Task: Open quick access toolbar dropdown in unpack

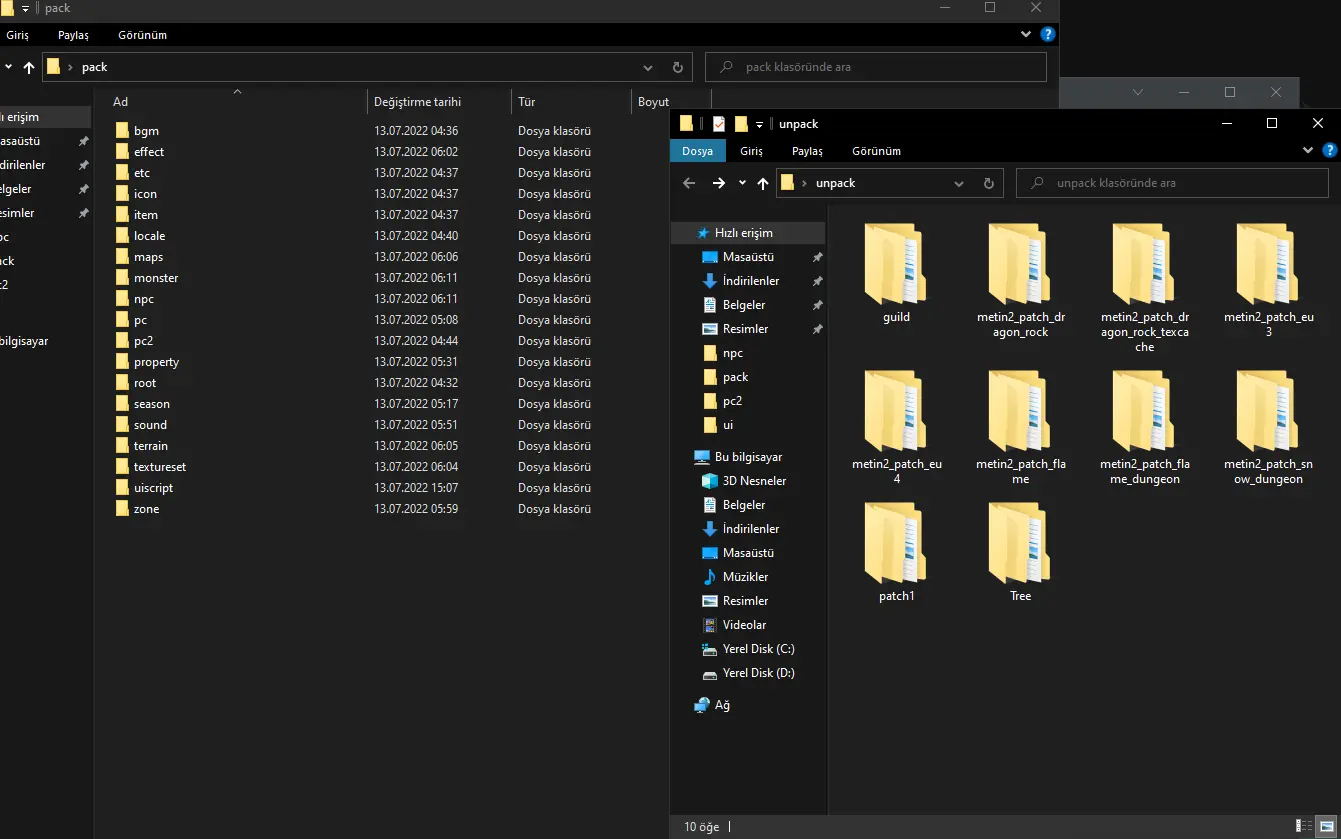Action: [759, 125]
